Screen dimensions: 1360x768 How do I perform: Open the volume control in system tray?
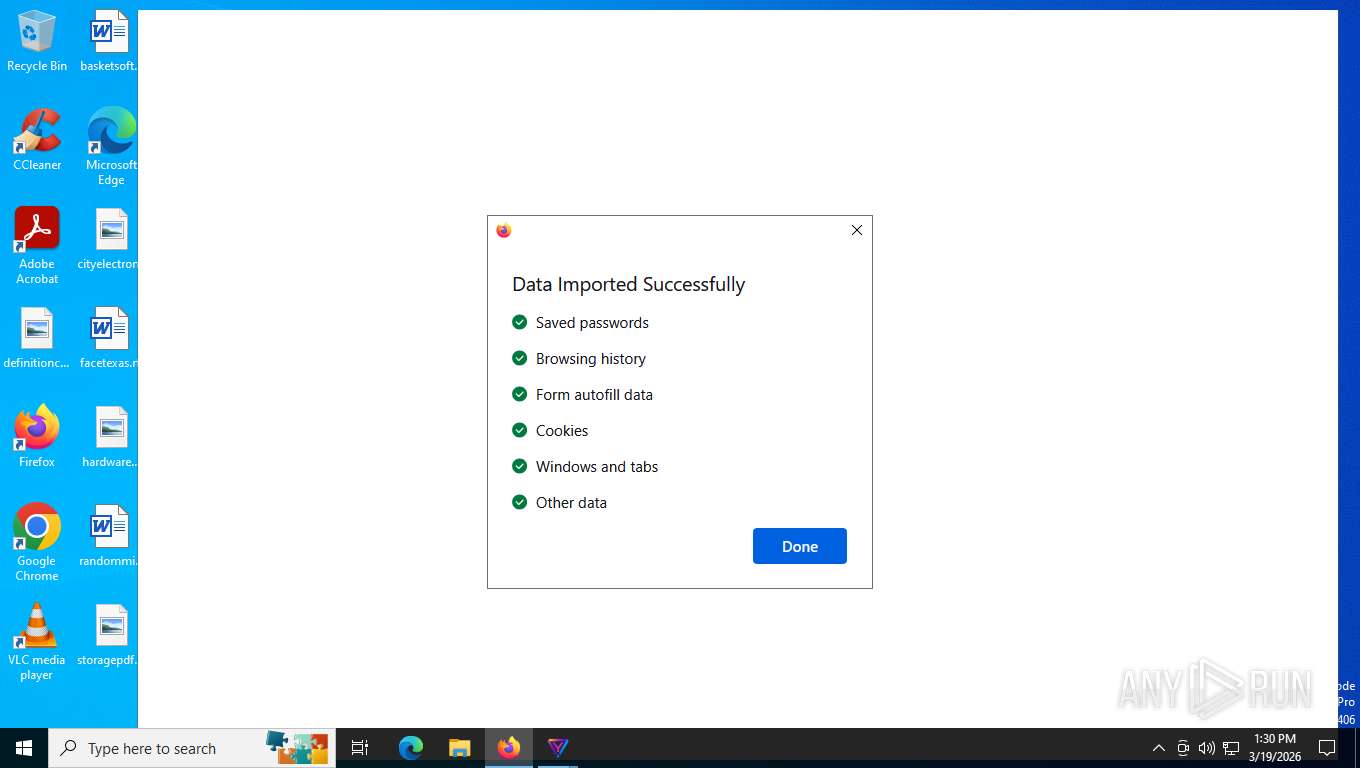[1206, 748]
